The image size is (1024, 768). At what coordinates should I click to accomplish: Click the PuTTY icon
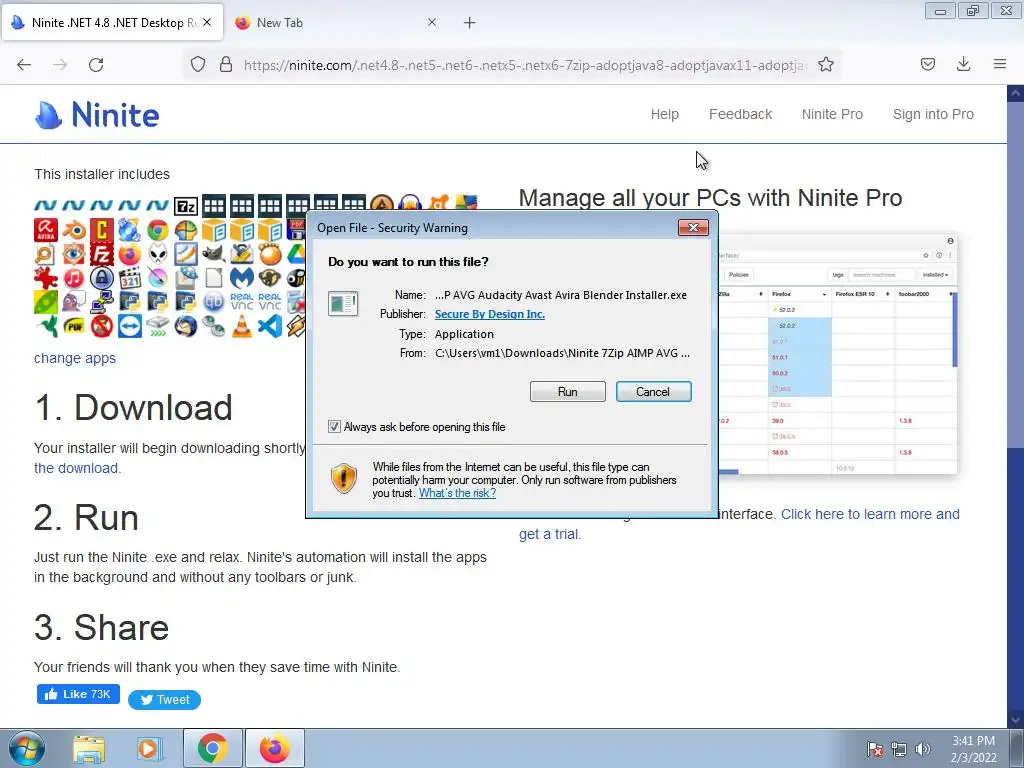(x=102, y=302)
